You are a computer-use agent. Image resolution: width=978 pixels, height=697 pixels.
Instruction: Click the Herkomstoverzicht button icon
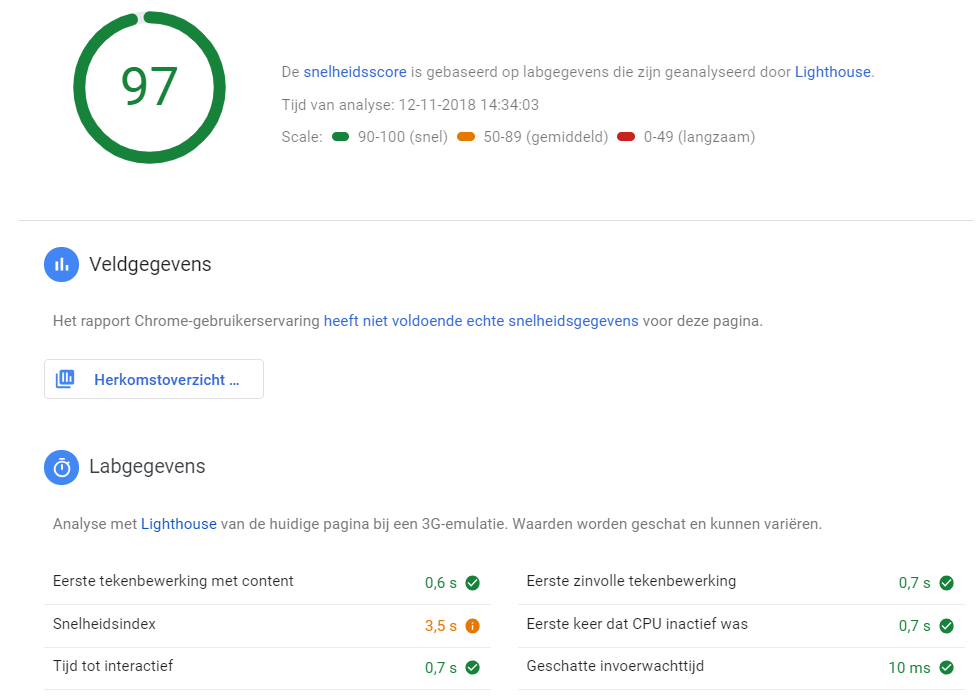pos(65,380)
